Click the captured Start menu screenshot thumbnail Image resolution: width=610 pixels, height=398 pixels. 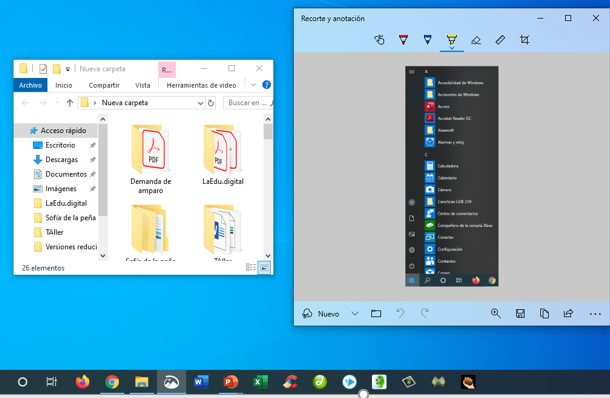[452, 176]
